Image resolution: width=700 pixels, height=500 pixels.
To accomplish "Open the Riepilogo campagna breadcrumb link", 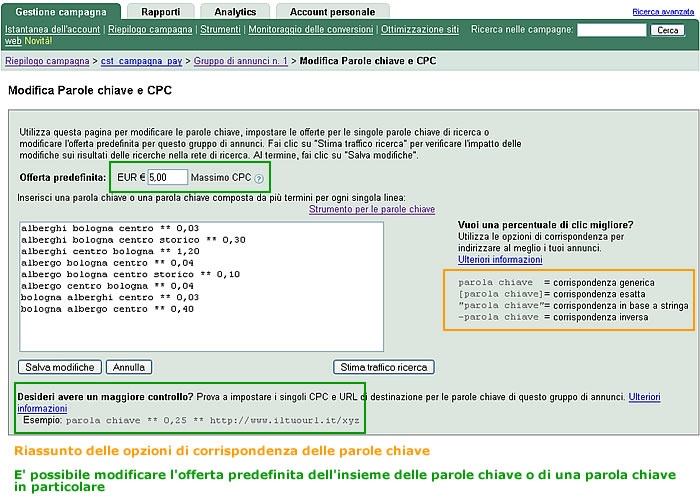I will coord(47,61).
